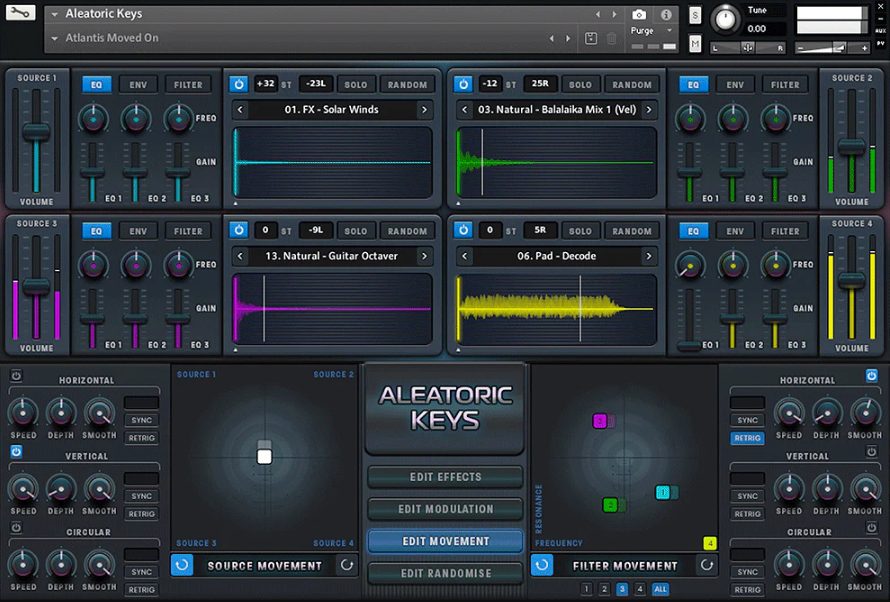Open the 06. Pad - Decode sample list
Viewport: 890px width, 602px height.
557,256
